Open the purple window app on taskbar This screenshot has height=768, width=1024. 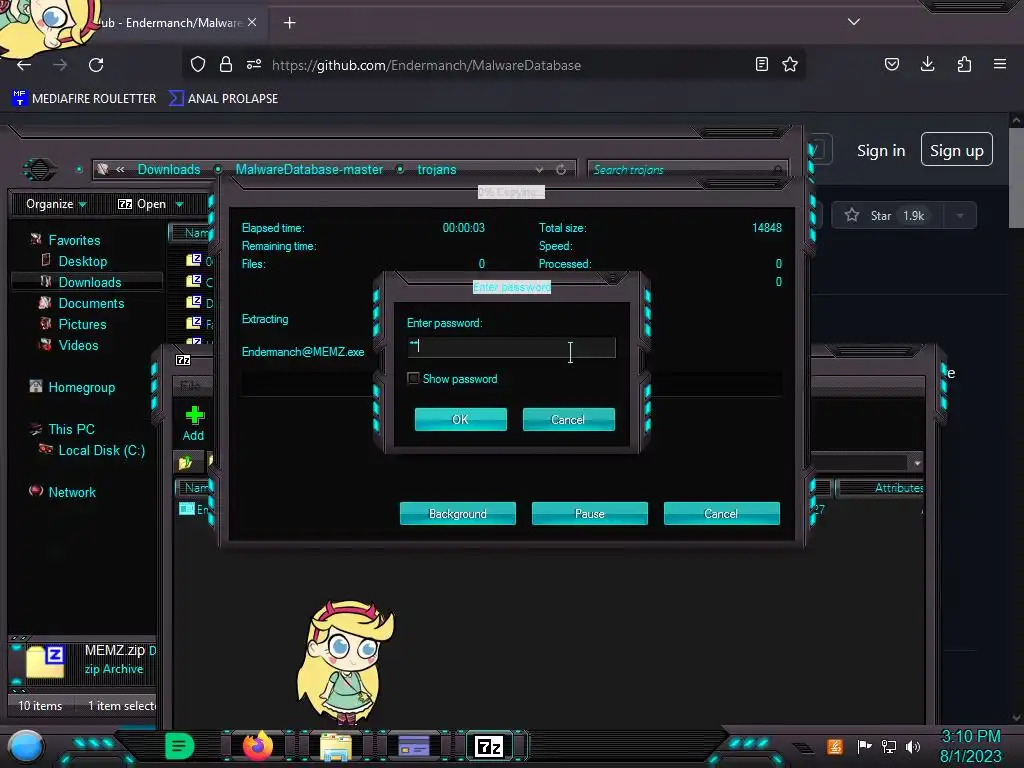[x=413, y=746]
